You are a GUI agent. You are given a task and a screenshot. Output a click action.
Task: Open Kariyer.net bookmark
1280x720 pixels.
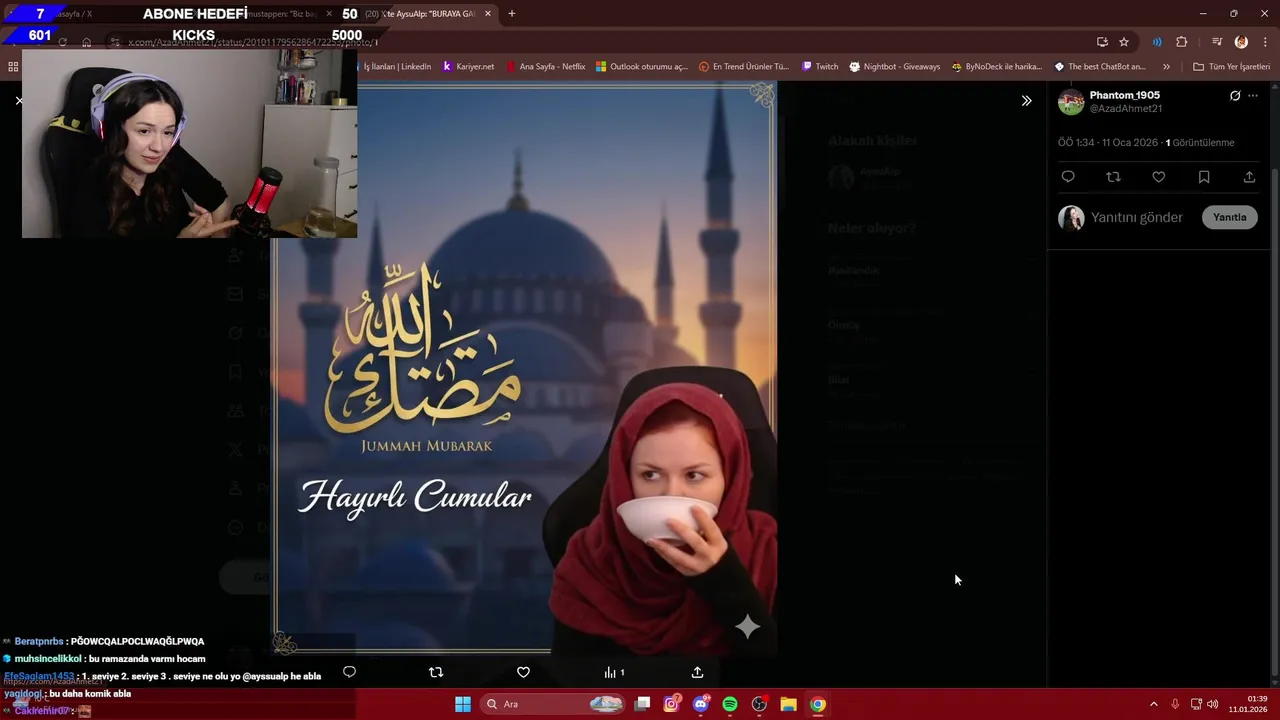[468, 67]
